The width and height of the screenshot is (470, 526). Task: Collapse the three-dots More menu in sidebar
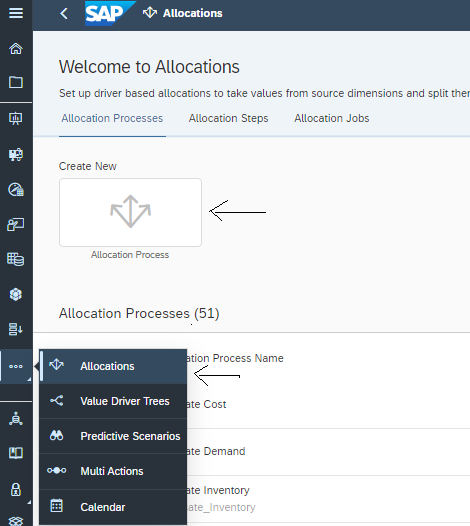[x=16, y=366]
